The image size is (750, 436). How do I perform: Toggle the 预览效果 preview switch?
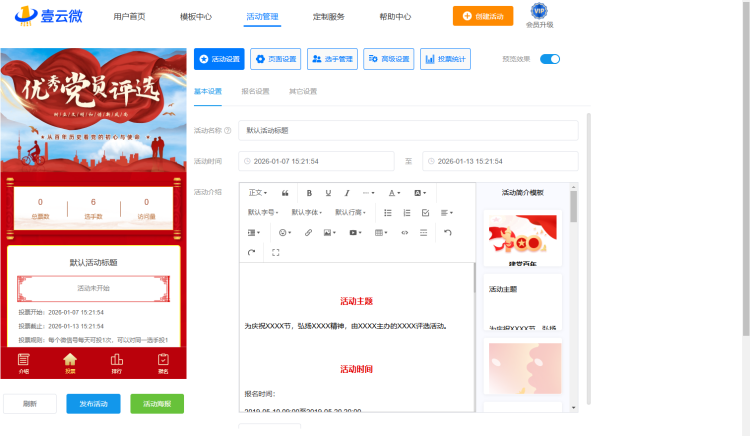pyautogui.click(x=550, y=59)
